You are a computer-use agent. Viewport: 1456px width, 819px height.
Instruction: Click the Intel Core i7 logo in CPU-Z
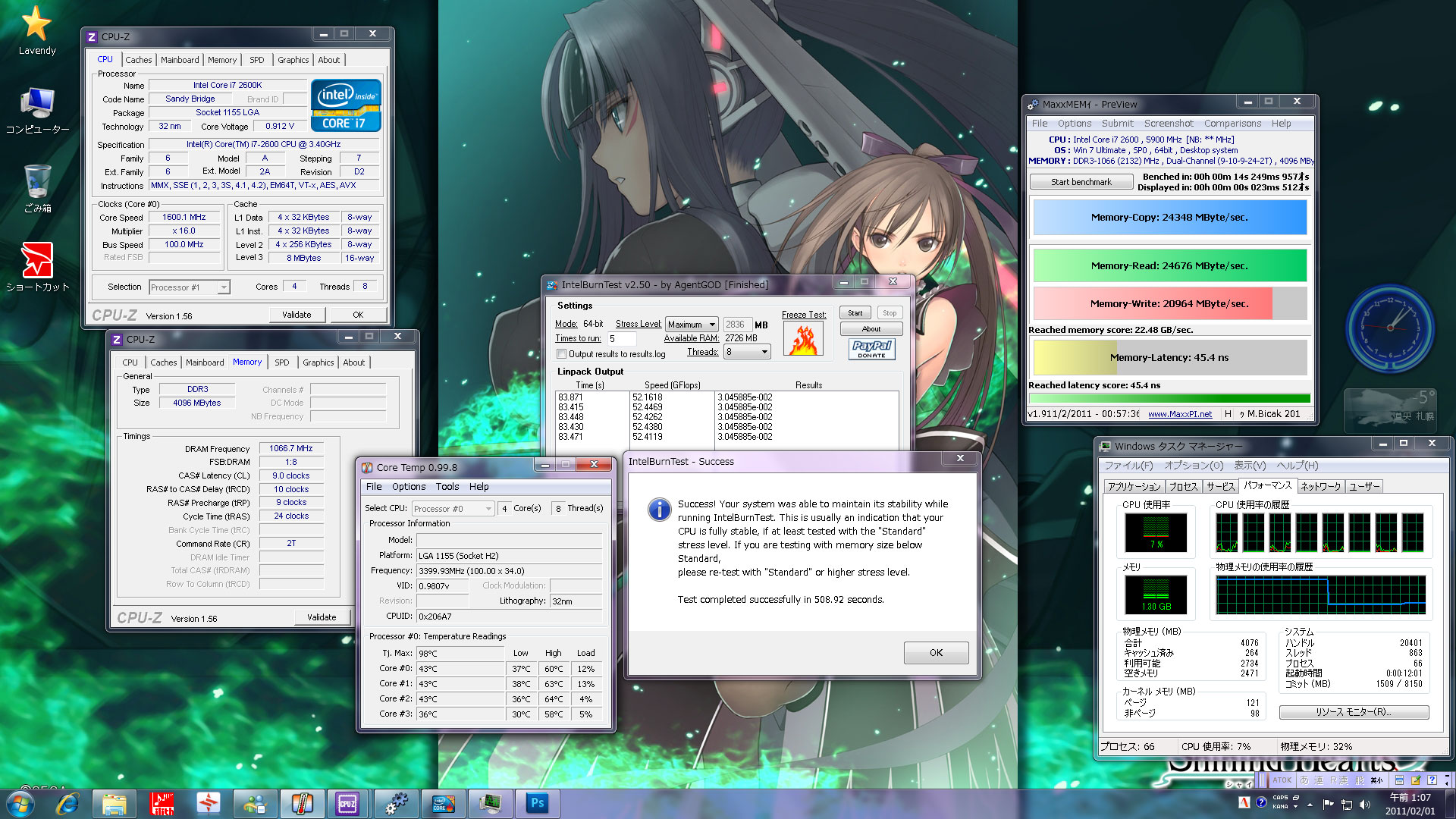346,105
